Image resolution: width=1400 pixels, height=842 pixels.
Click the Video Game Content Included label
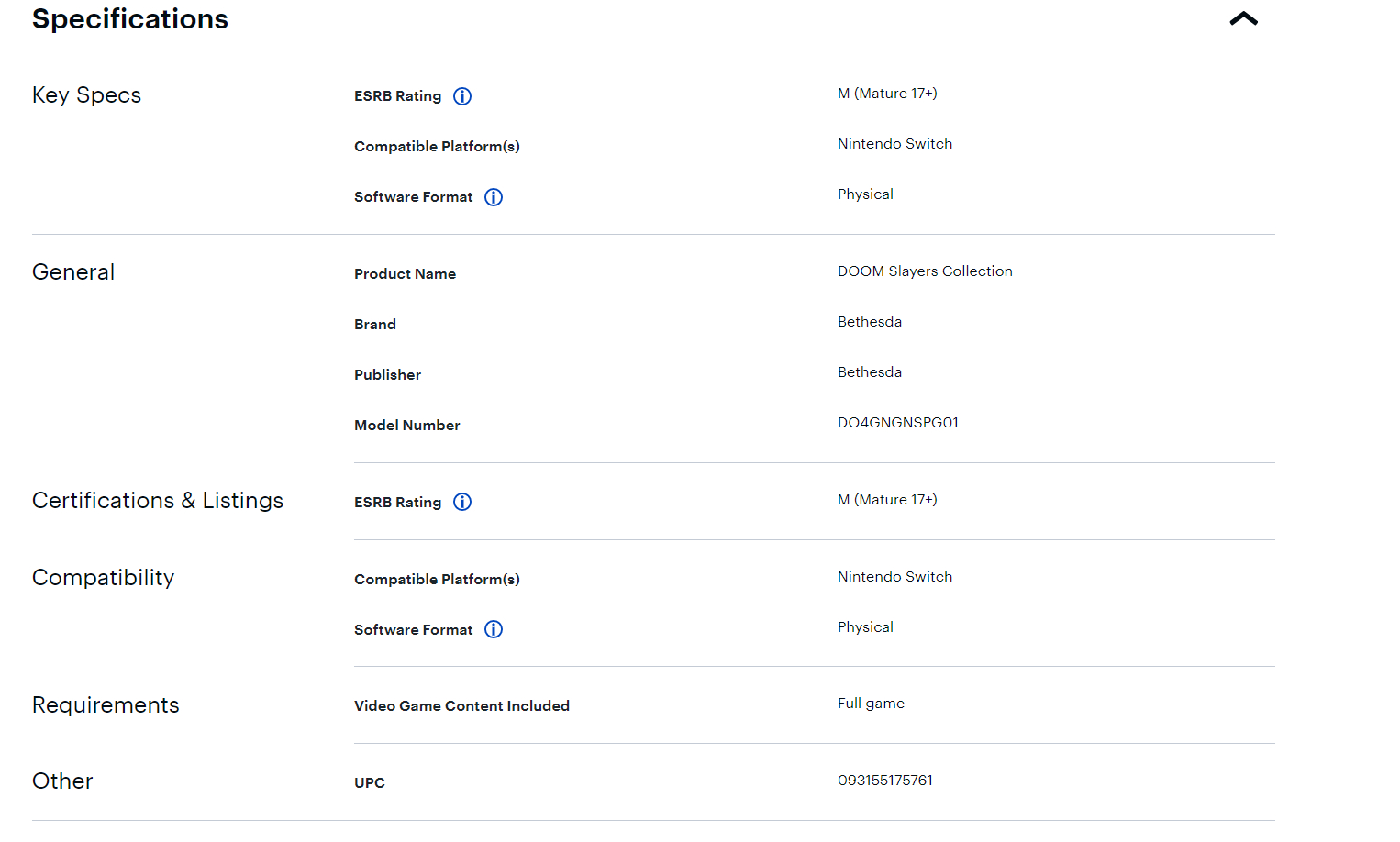click(461, 706)
